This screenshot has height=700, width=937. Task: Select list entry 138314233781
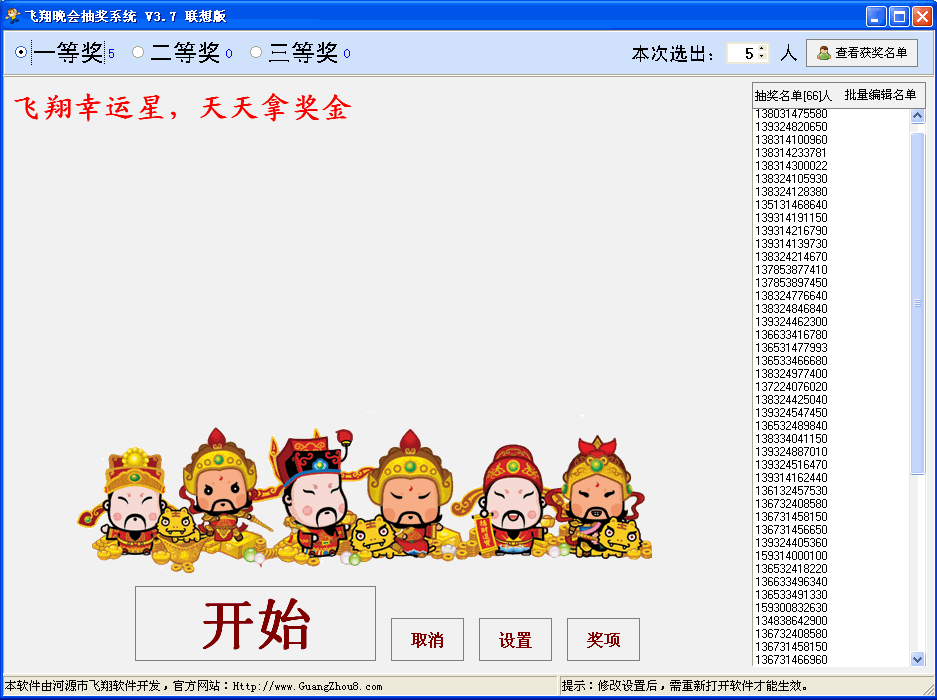pyautogui.click(x=791, y=153)
